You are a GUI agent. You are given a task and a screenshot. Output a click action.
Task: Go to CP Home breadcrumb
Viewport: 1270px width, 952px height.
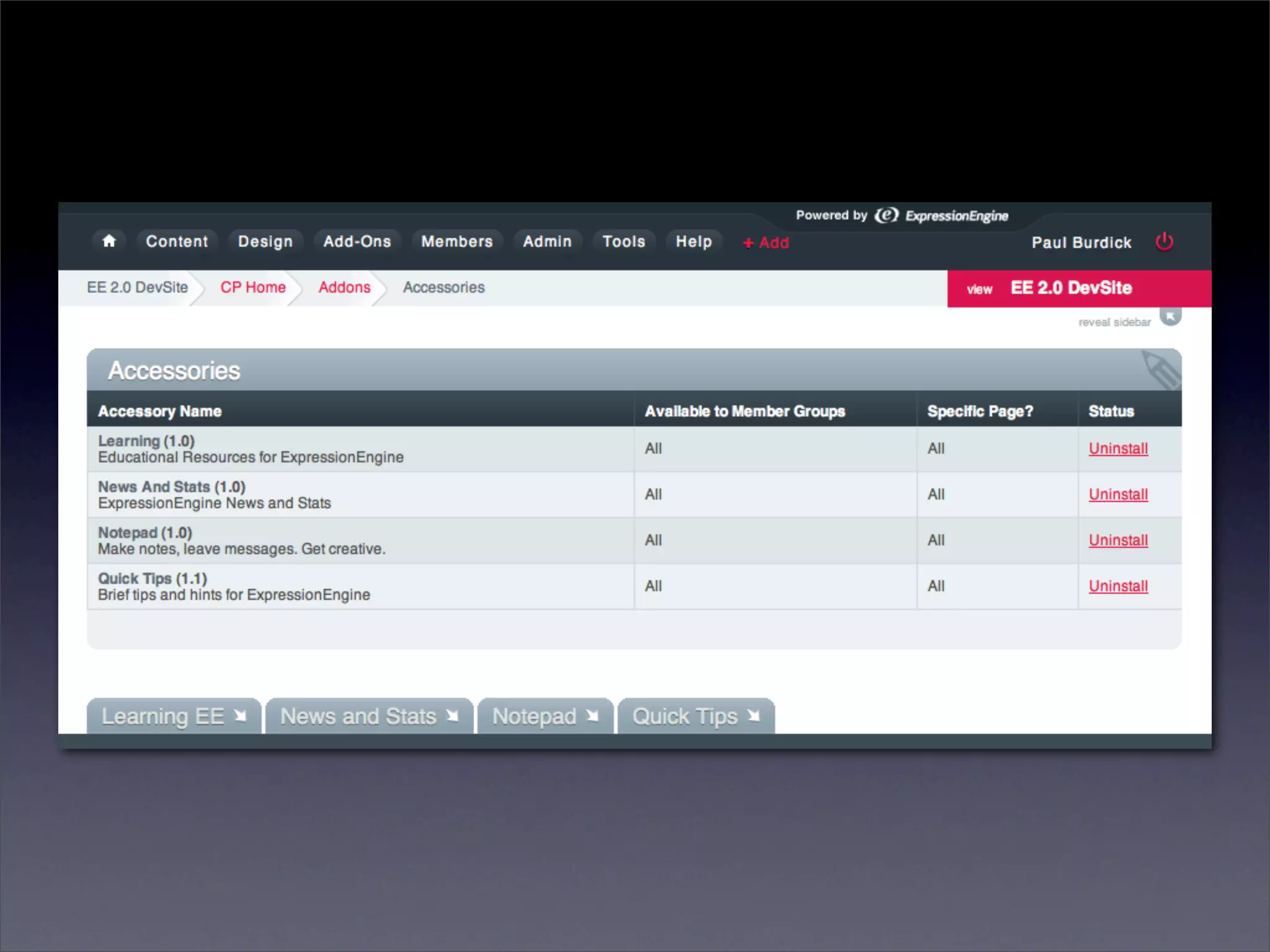click(253, 288)
